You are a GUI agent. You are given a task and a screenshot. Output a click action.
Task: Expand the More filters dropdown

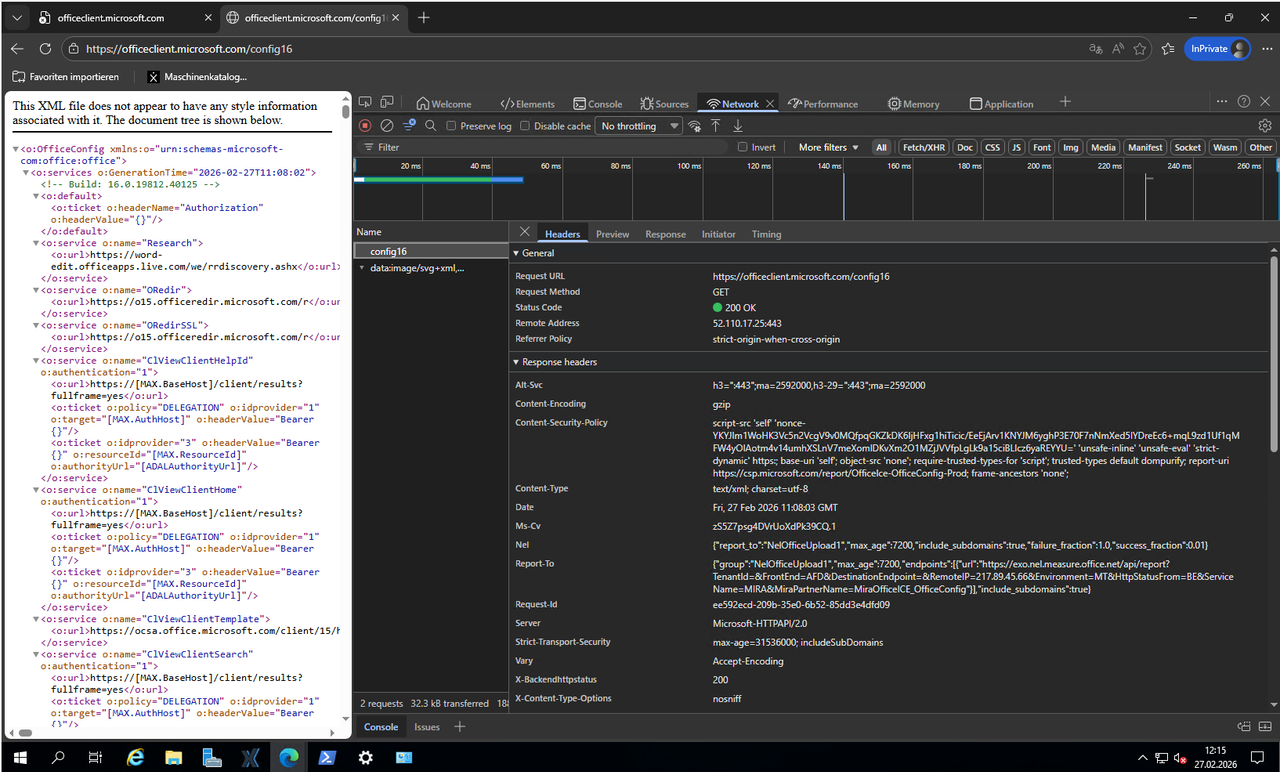[x=828, y=147]
